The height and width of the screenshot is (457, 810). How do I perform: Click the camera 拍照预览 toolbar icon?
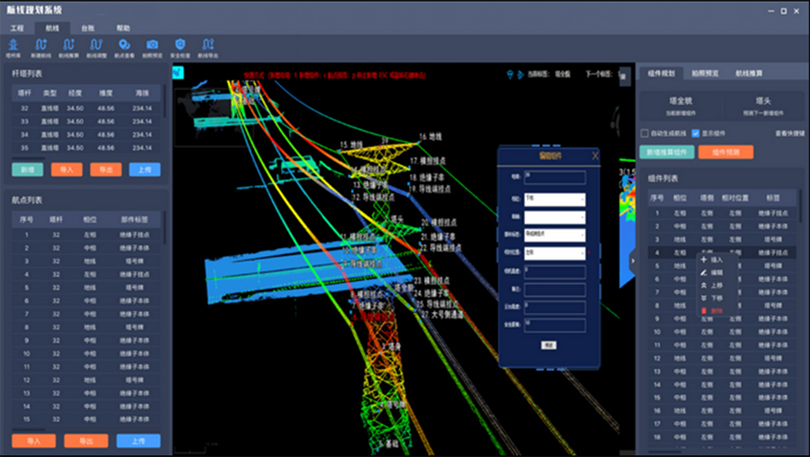click(x=152, y=45)
